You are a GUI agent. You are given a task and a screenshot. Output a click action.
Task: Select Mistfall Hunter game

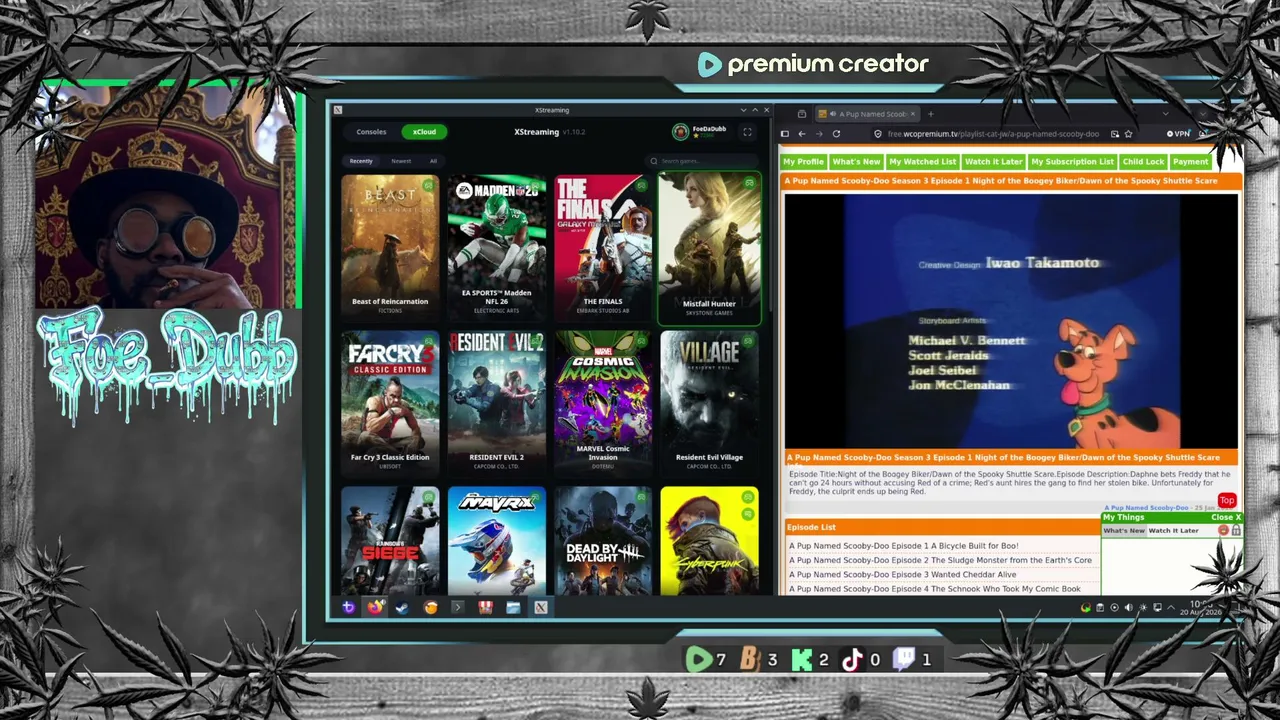pyautogui.click(x=709, y=248)
